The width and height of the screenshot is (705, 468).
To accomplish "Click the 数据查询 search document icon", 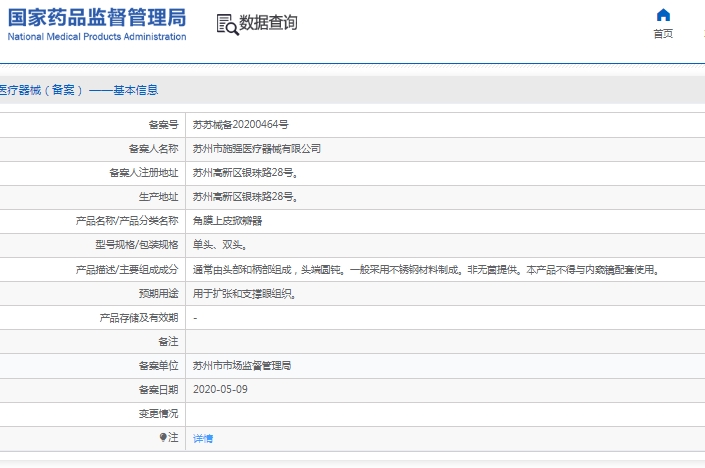I will [227, 24].
